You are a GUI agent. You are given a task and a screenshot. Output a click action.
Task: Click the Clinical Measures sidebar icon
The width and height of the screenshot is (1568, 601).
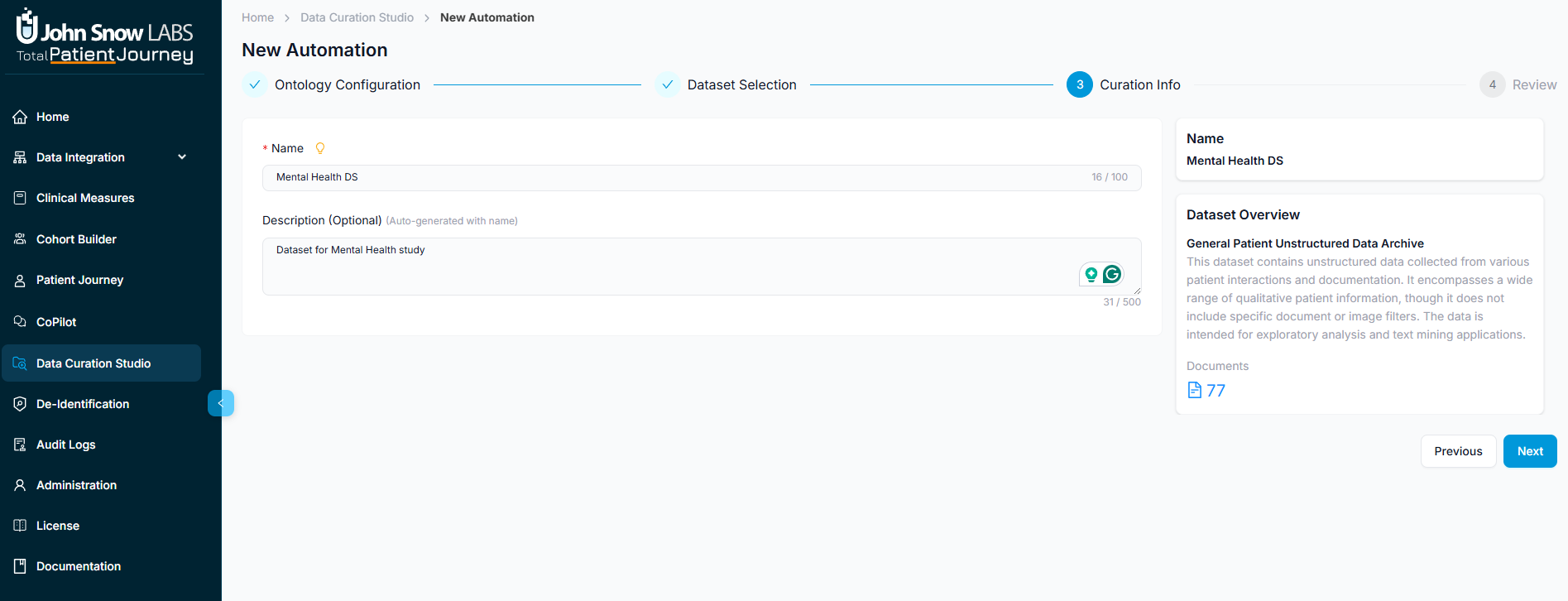[x=20, y=198]
